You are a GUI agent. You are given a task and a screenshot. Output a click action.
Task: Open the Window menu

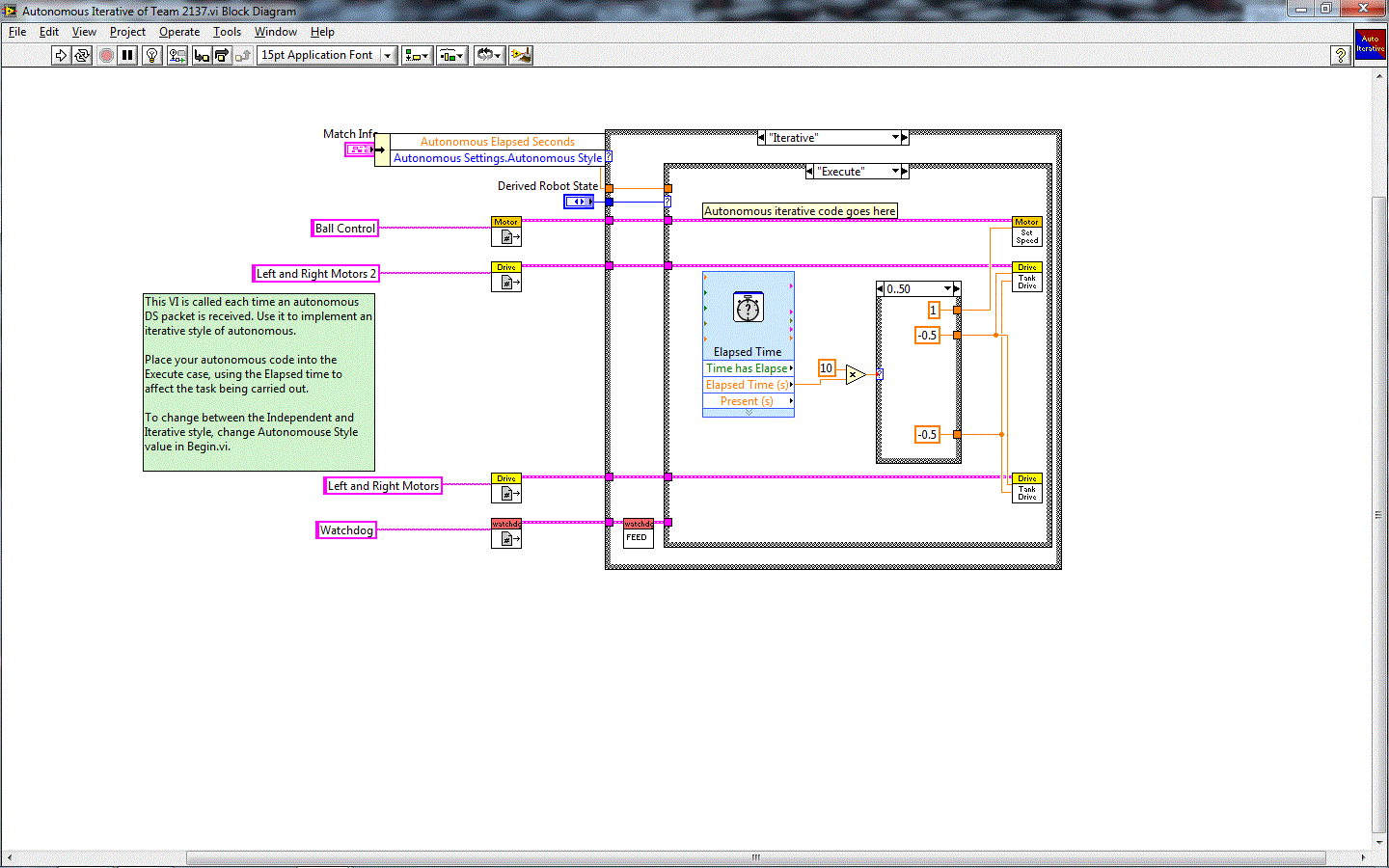[275, 32]
